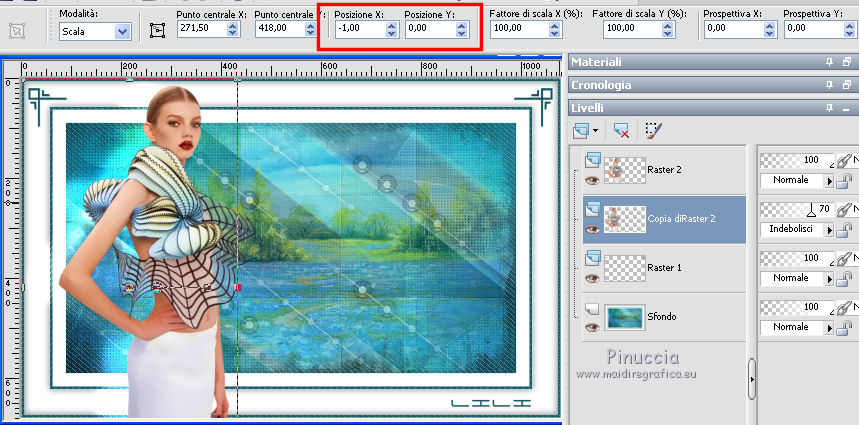Increase Fattore di scala Y spinner
This screenshot has height=425, width=859.
pyautogui.click(x=668, y=25)
